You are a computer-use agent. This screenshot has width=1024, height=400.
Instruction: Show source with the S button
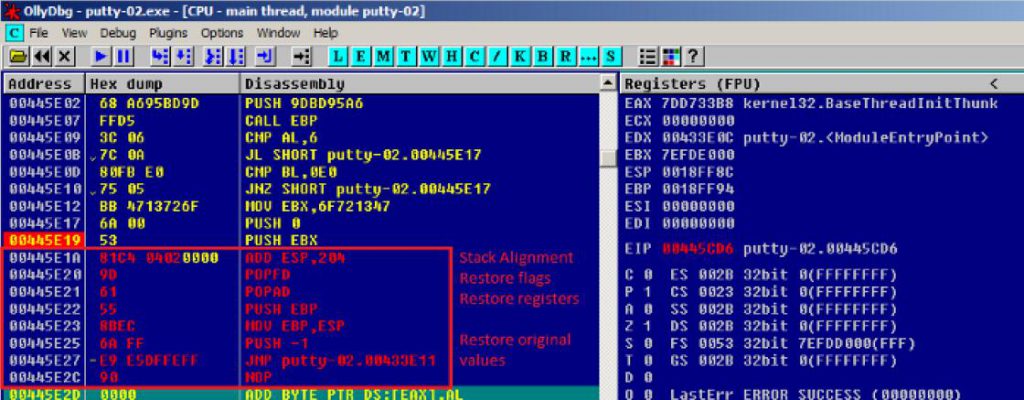610,57
